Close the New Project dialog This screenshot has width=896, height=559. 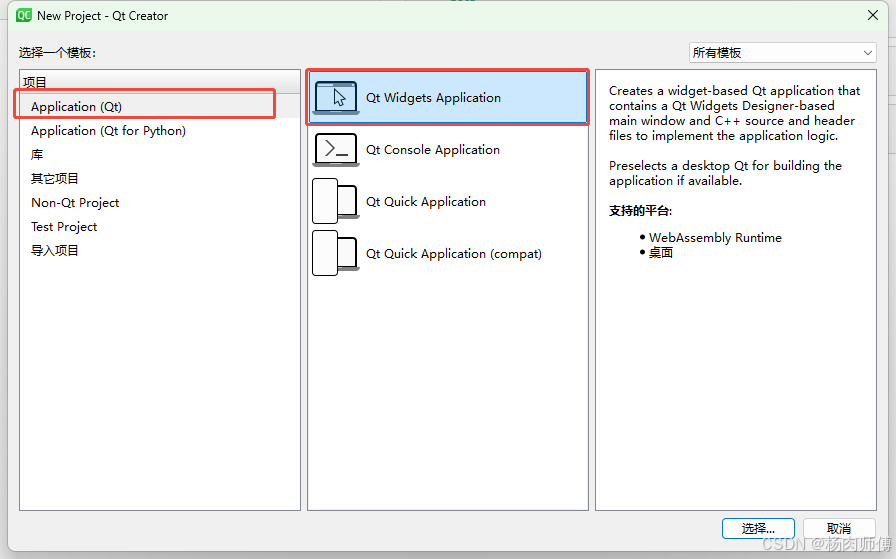click(x=873, y=15)
